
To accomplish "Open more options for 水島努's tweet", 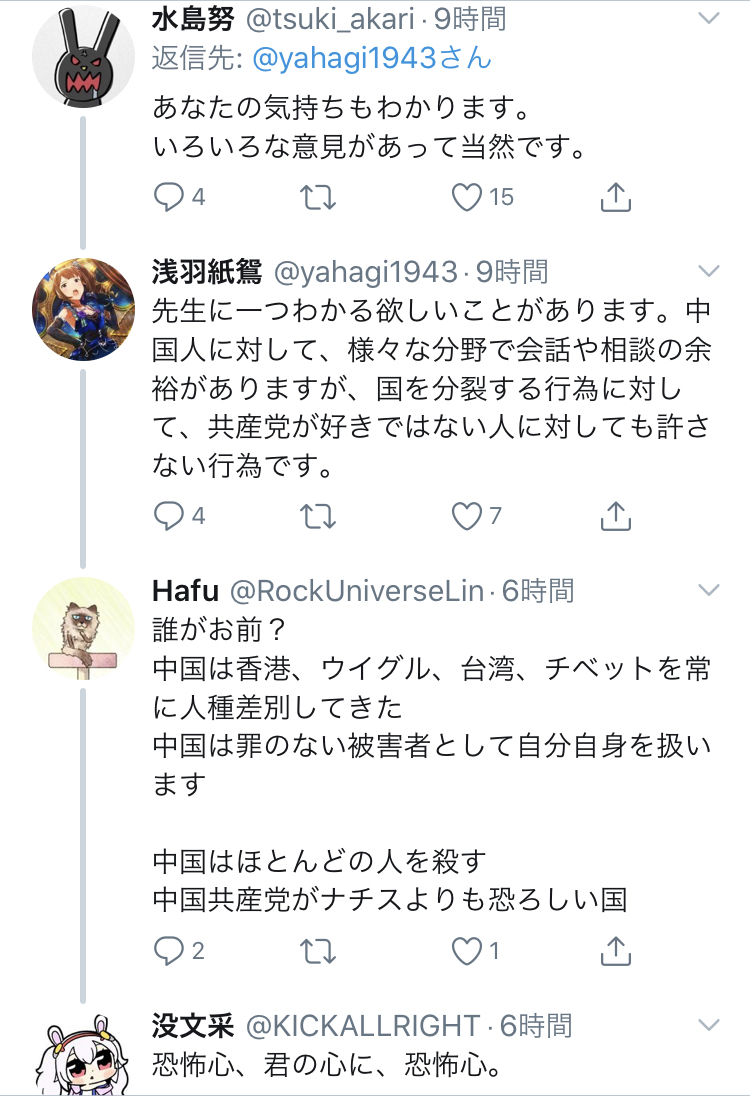I will click(x=707, y=19).
